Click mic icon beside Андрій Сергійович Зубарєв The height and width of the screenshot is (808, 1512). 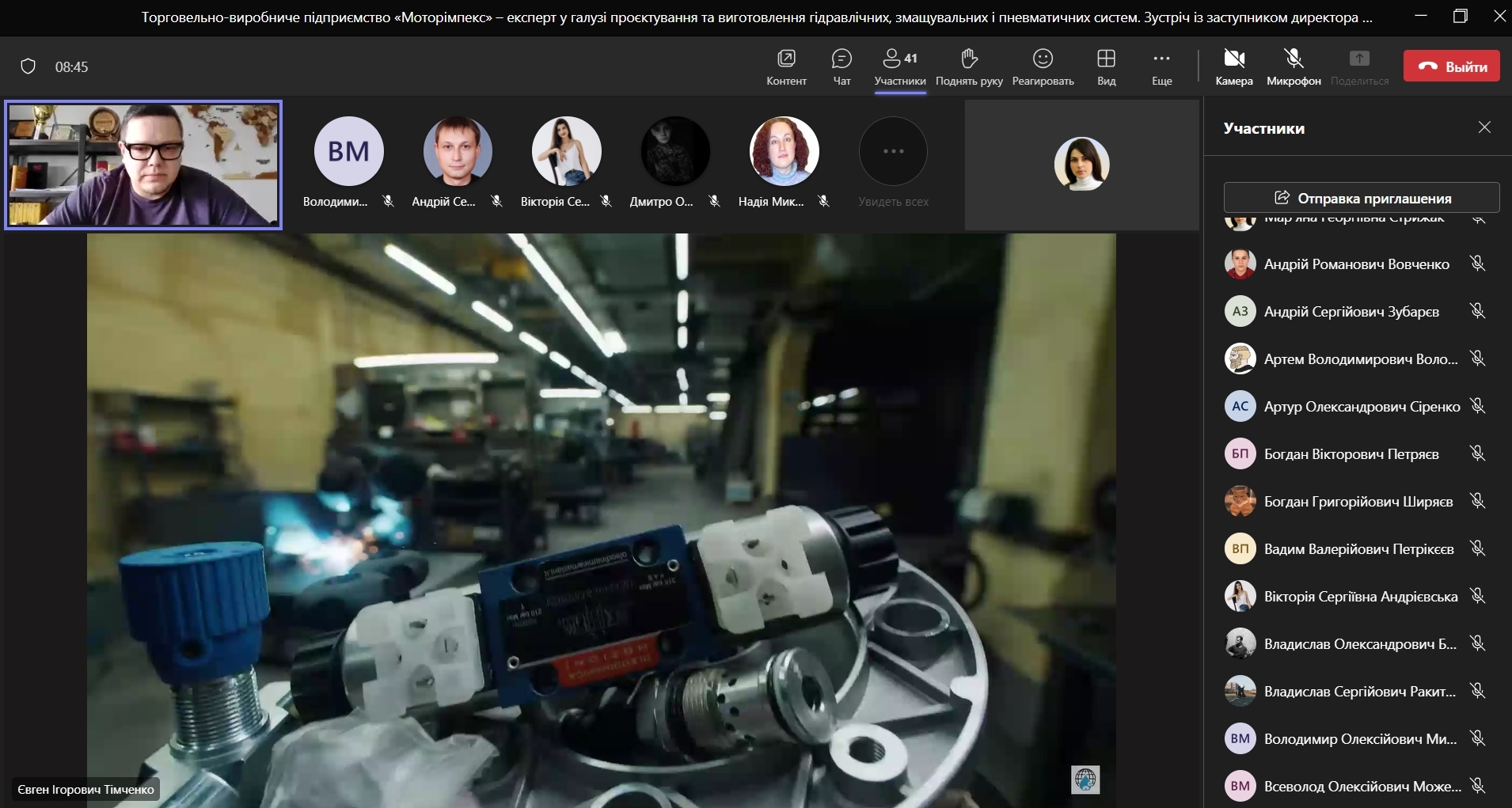(1477, 311)
